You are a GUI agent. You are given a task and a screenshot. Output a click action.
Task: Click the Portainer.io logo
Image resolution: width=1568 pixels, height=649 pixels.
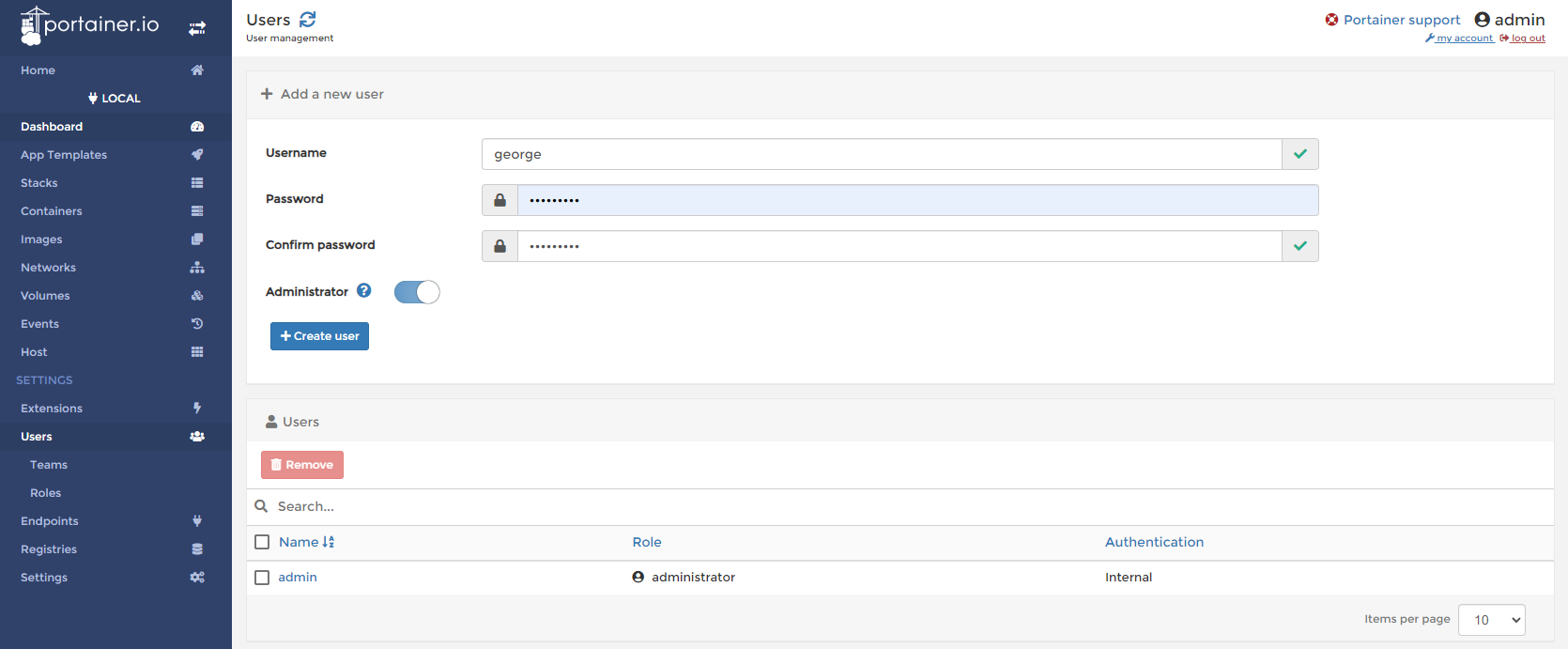[90, 26]
